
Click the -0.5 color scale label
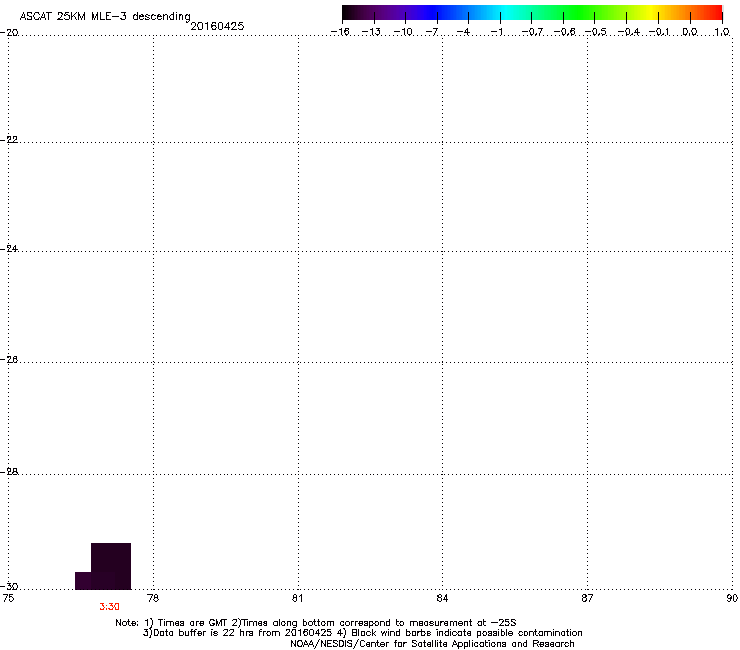pos(595,32)
